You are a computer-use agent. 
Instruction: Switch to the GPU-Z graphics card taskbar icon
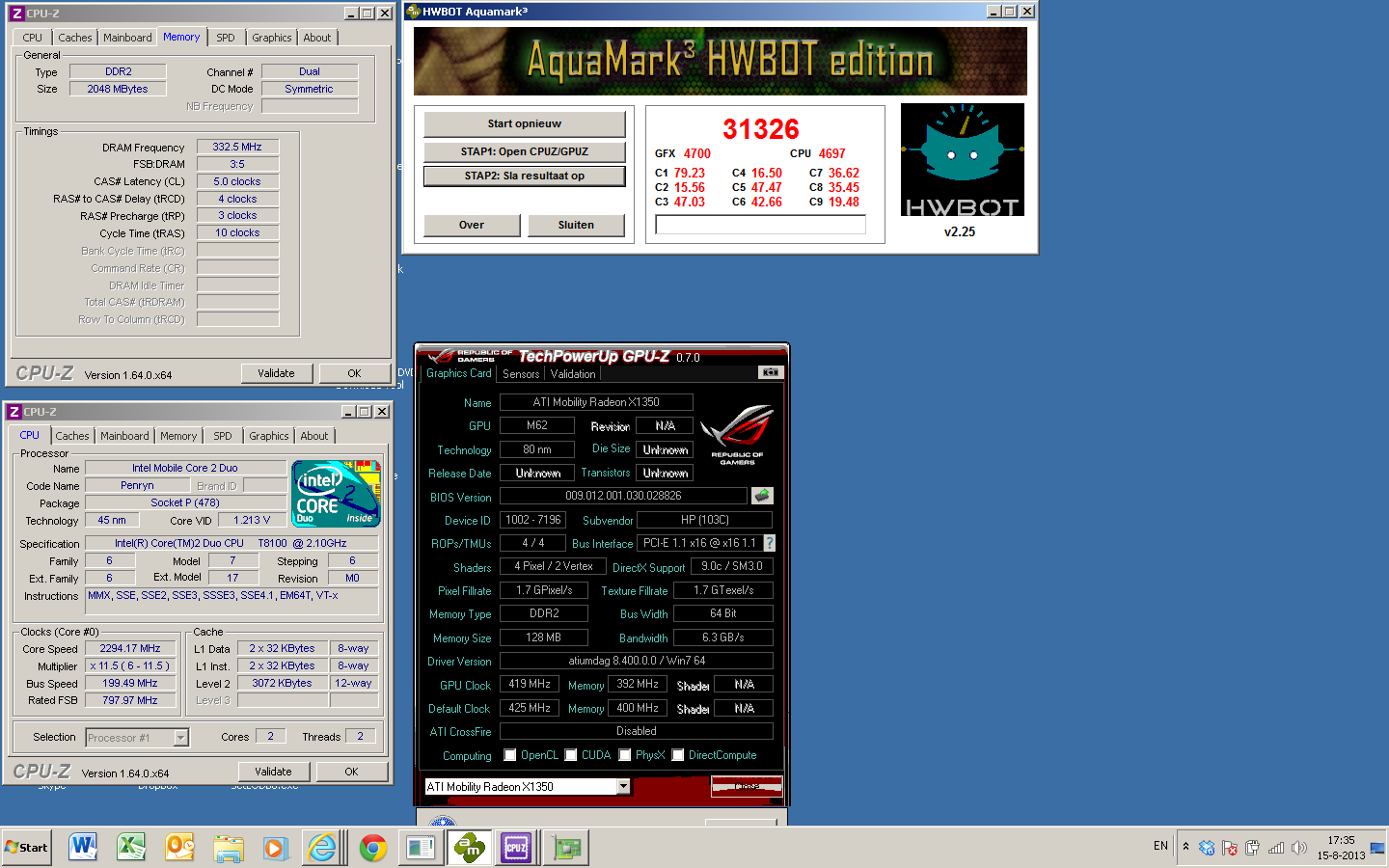[x=566, y=848]
